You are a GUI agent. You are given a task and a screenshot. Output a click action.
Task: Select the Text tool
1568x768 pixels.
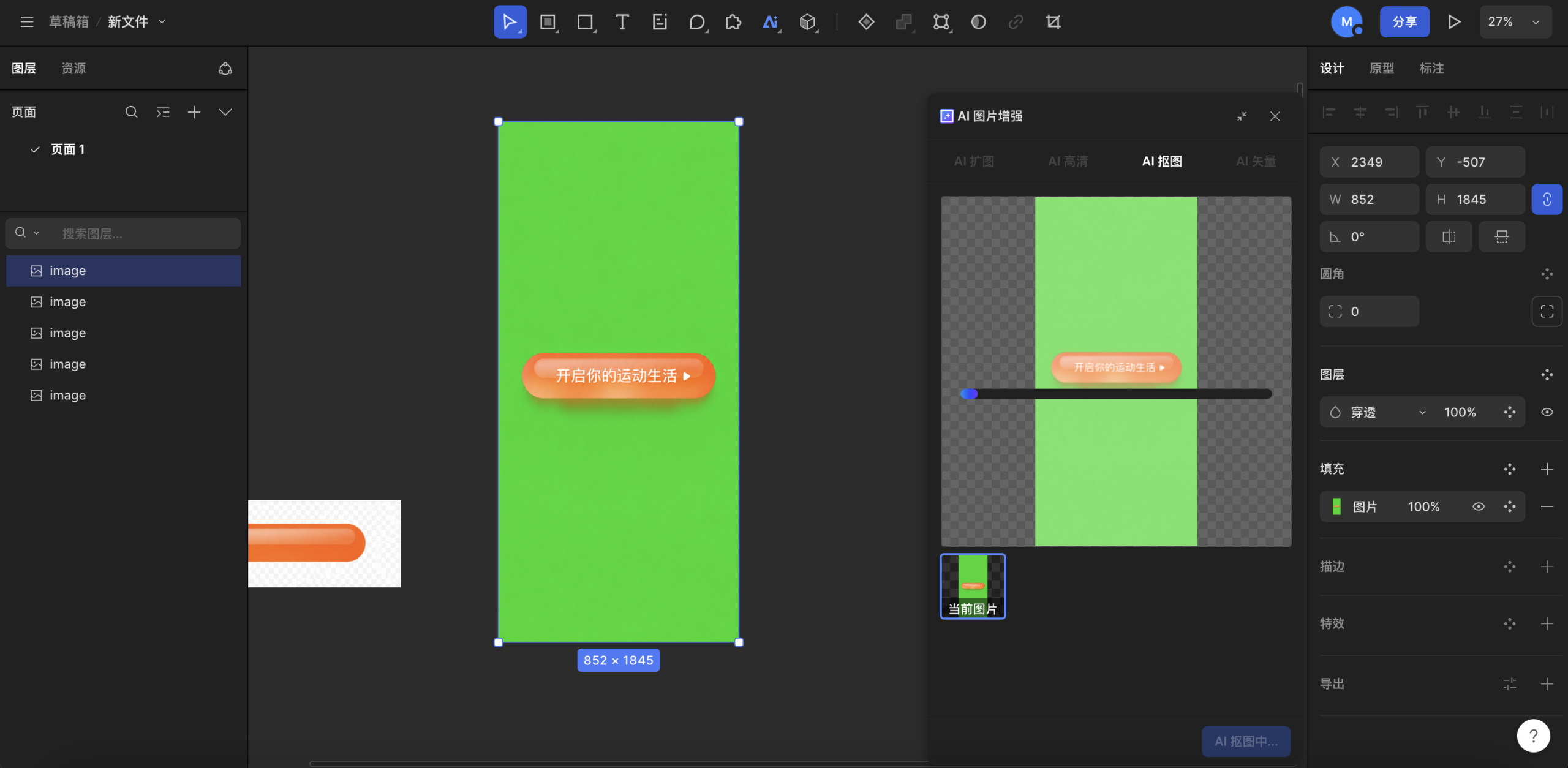tap(622, 22)
